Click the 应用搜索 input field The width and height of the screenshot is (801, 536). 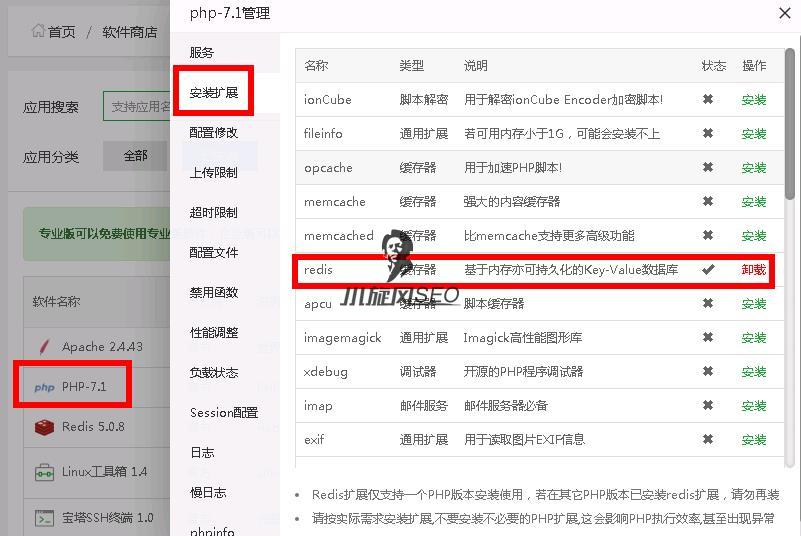click(x=136, y=106)
